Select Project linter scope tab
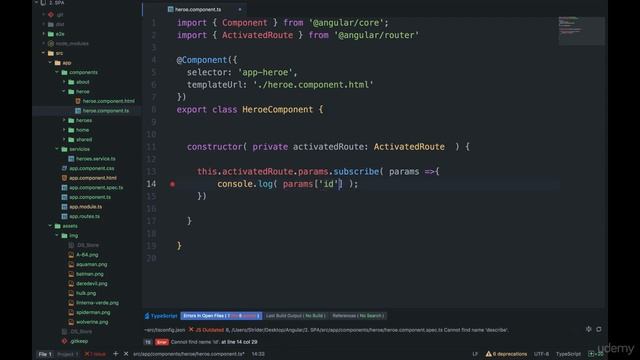The height and width of the screenshot is (360, 640). 67,354
